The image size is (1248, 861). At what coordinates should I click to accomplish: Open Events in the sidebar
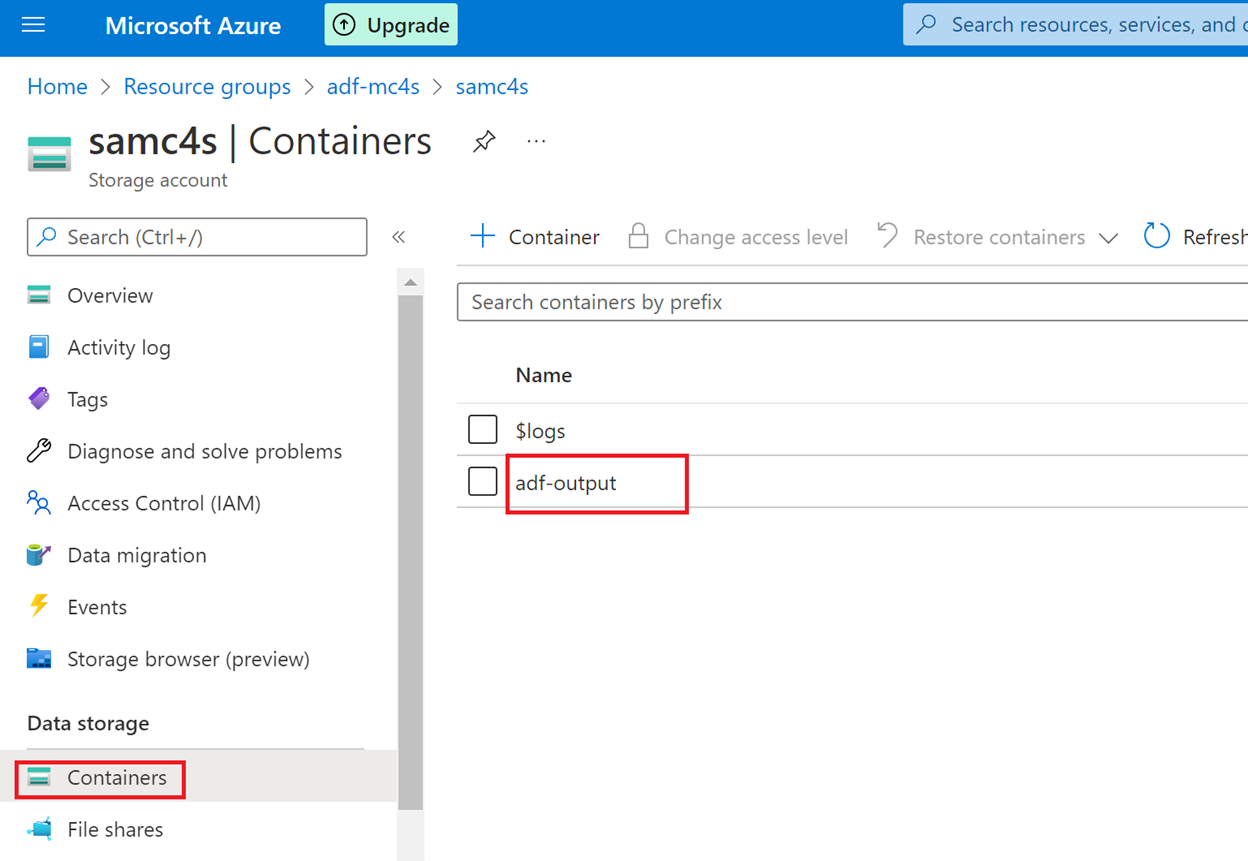(x=97, y=608)
